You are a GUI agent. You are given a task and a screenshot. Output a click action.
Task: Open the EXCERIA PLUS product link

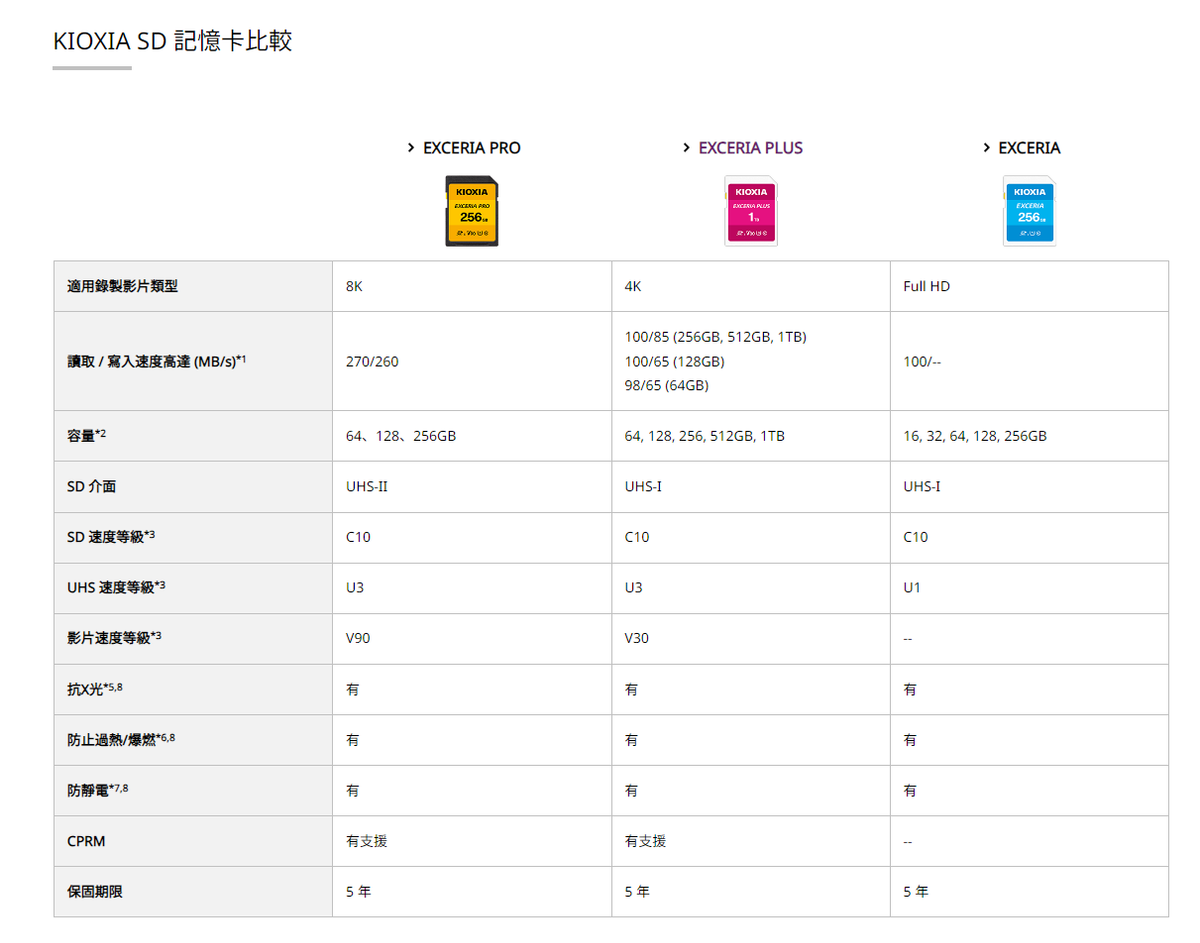tap(750, 148)
